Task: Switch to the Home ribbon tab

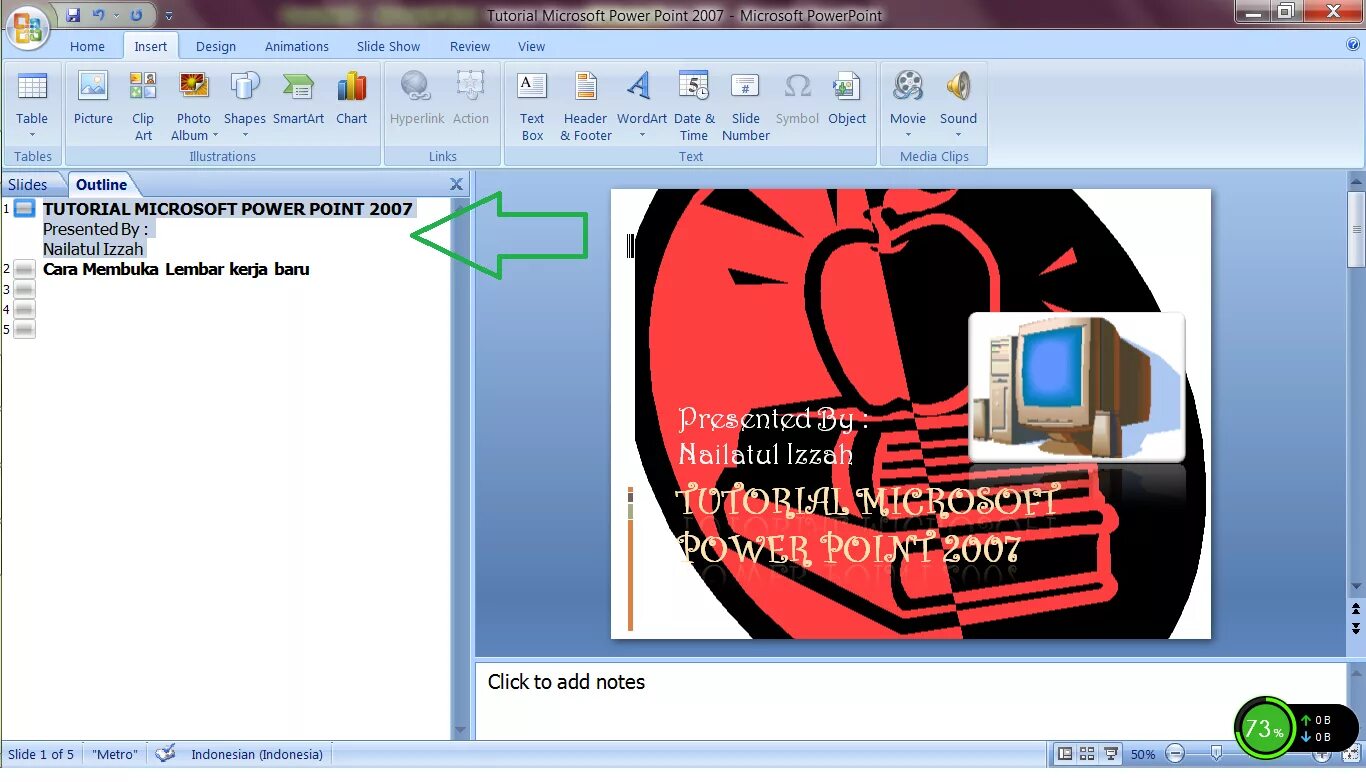Action: pyautogui.click(x=87, y=47)
